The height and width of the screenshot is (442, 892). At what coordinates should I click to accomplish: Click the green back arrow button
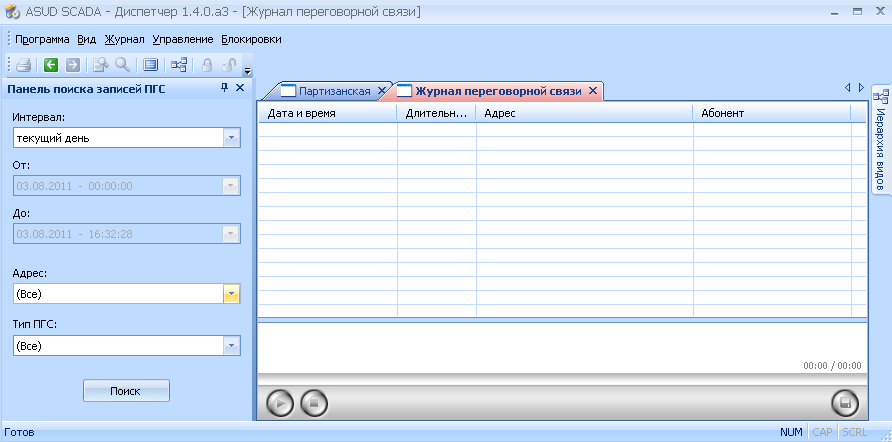[x=51, y=65]
